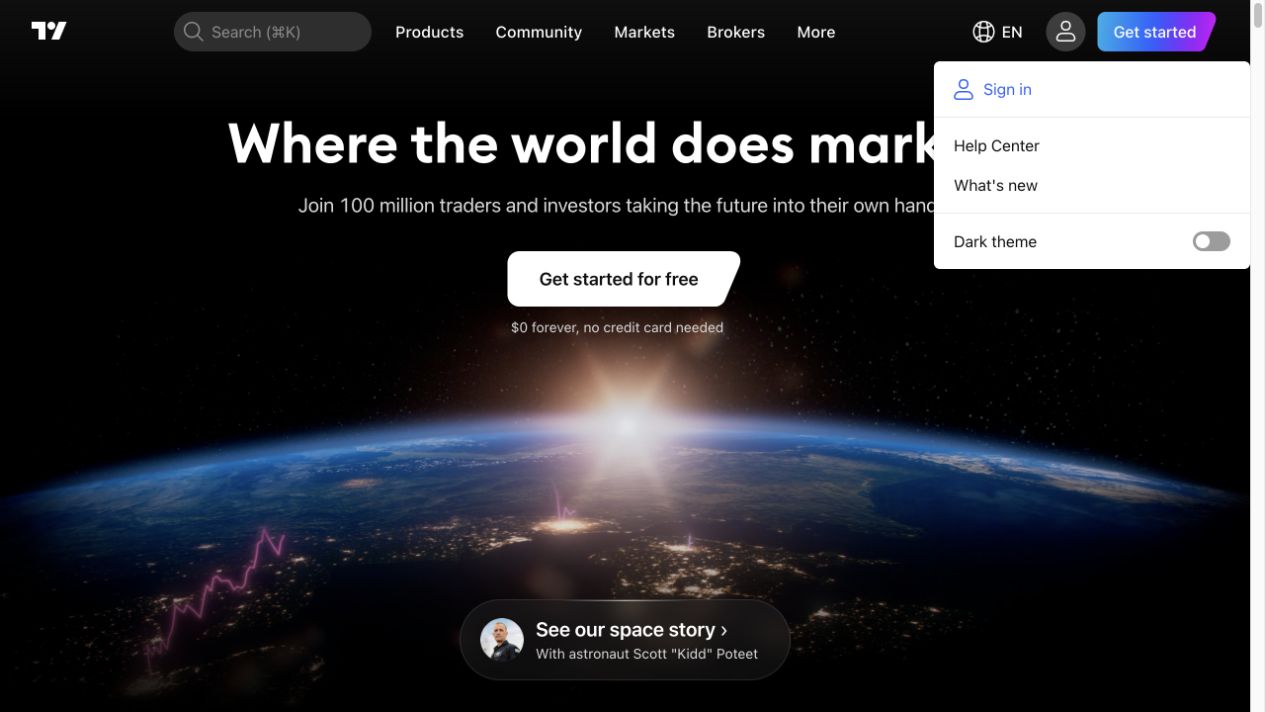Viewport: 1265px width, 712px height.
Task: Click '$0 forever, no credit card needed' text
Action: [617, 327]
